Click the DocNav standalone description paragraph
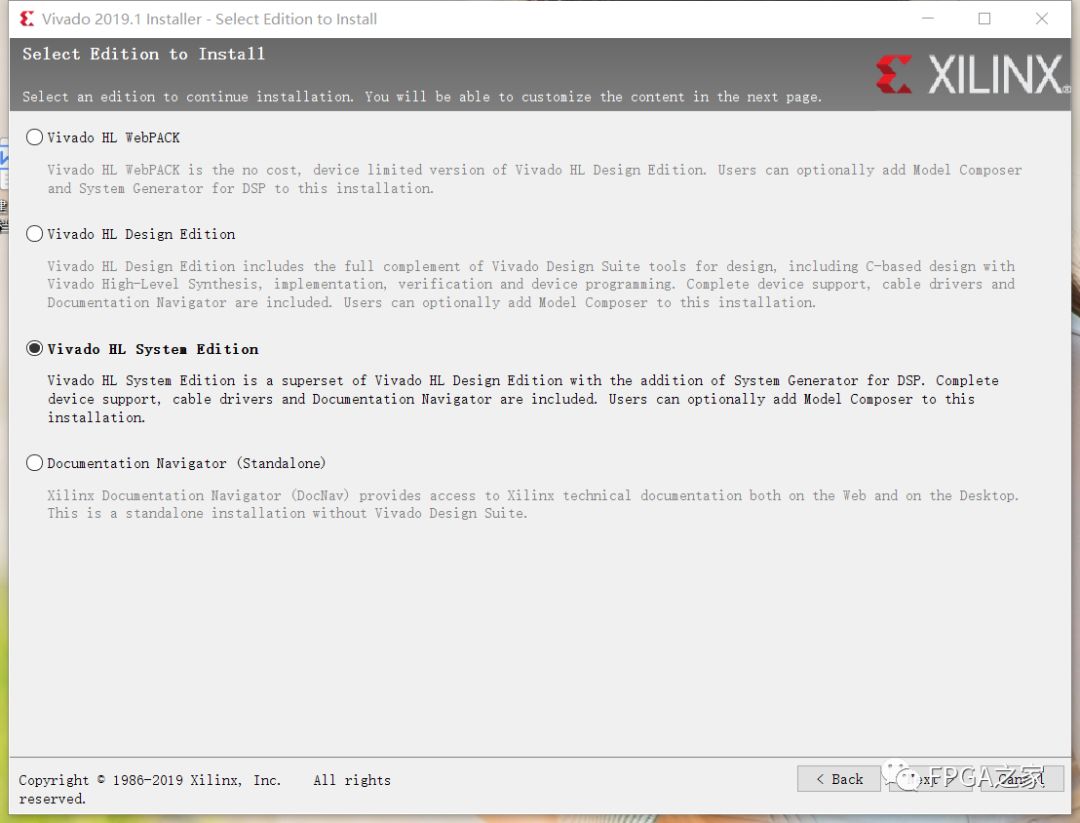 [x=532, y=504]
